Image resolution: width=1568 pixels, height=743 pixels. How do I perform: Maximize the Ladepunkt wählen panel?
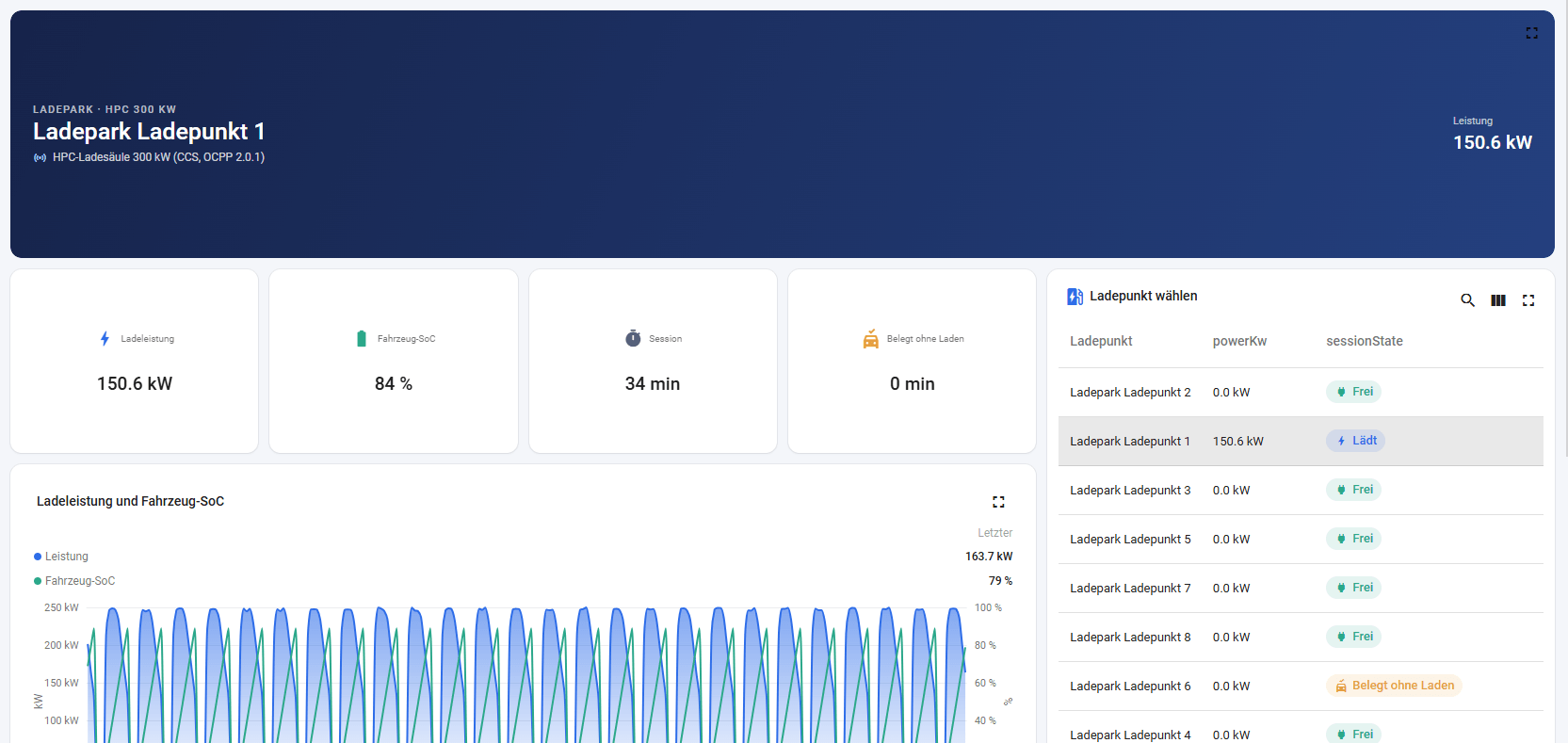pos(1528,300)
